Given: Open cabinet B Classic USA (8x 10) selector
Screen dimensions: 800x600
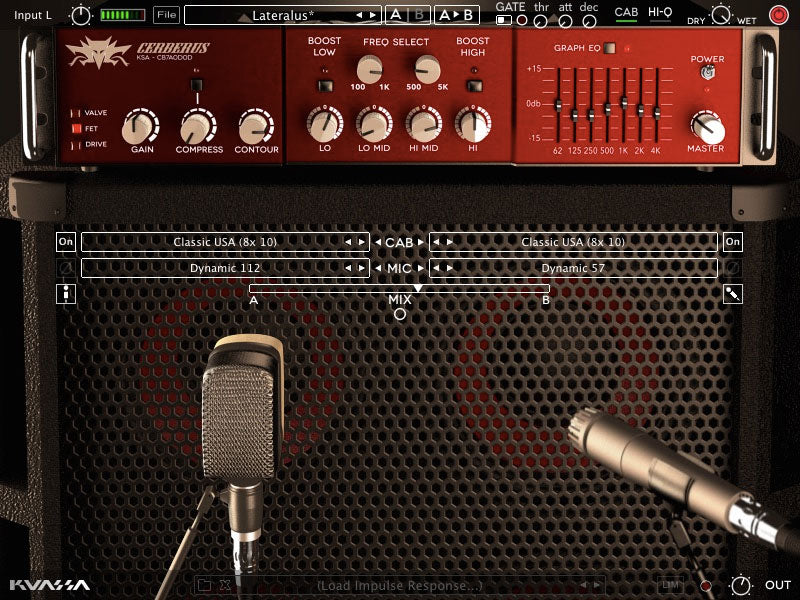Looking at the screenshot, I should pyautogui.click(x=573, y=242).
